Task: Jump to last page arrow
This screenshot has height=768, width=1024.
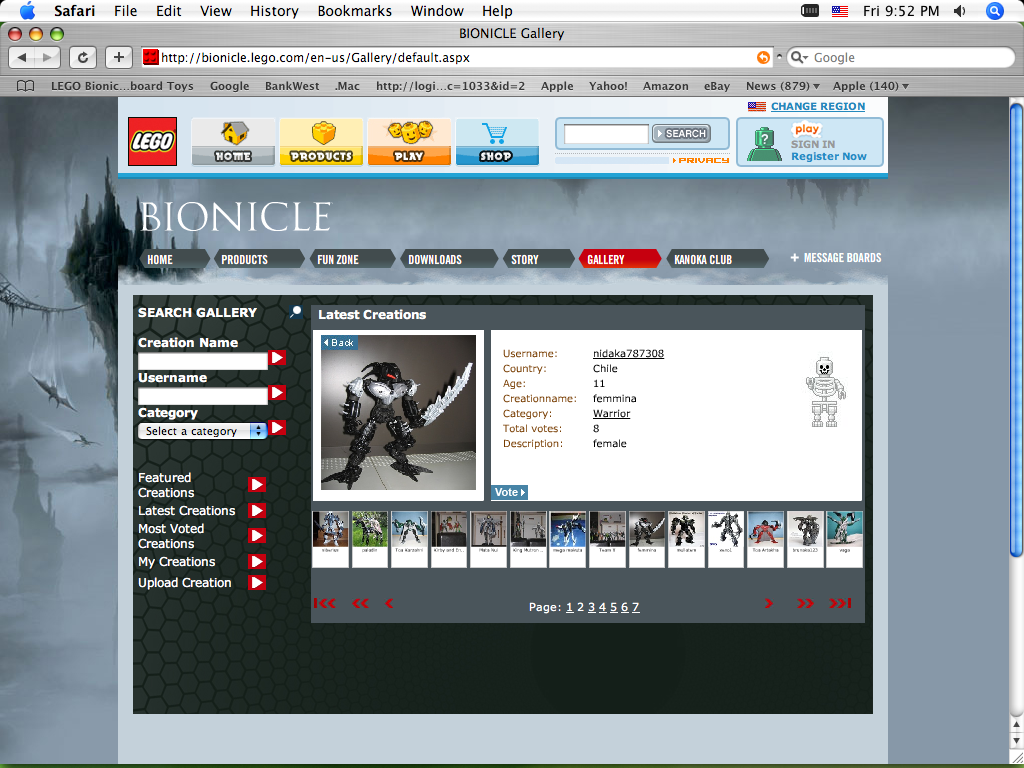Action: point(840,603)
